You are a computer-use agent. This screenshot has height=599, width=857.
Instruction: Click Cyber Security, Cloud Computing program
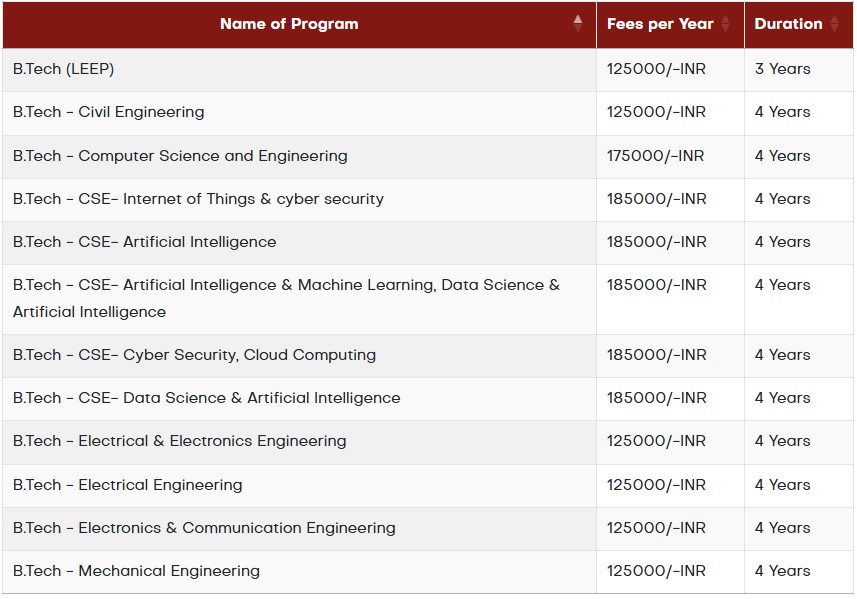coord(195,355)
